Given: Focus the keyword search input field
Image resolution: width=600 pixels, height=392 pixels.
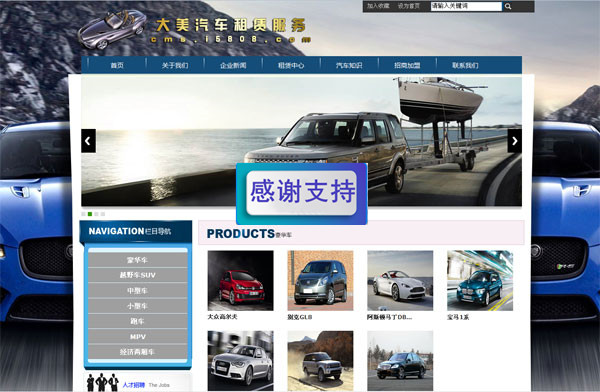Looking at the screenshot, I should (466, 6).
